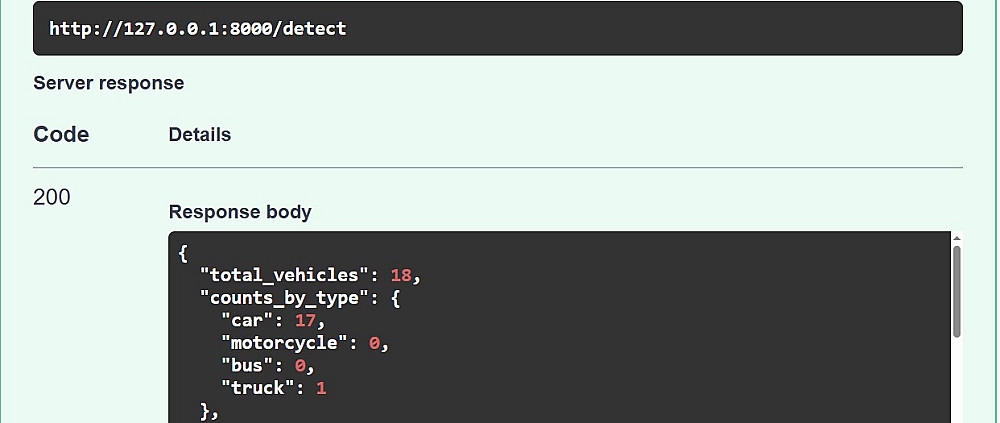Click the closing brace after truck entry

(205, 412)
